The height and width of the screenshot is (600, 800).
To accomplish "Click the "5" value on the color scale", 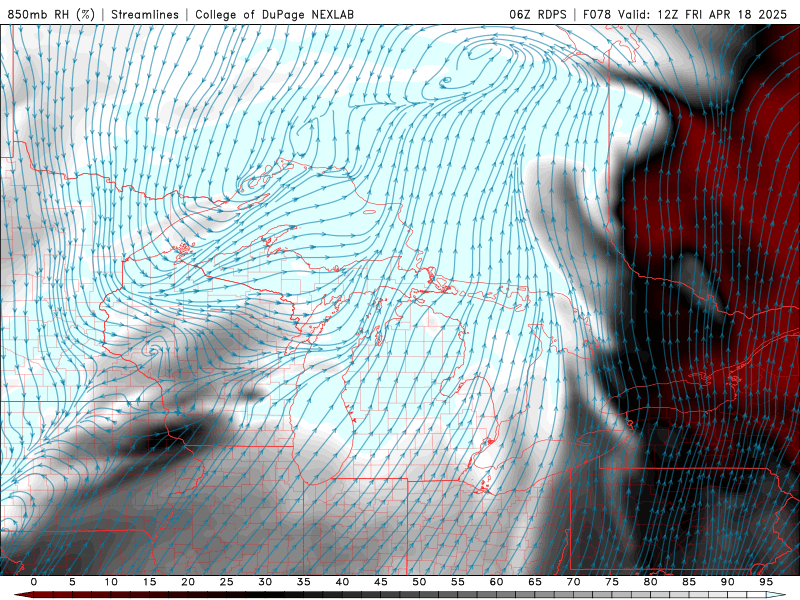I will (72, 582).
